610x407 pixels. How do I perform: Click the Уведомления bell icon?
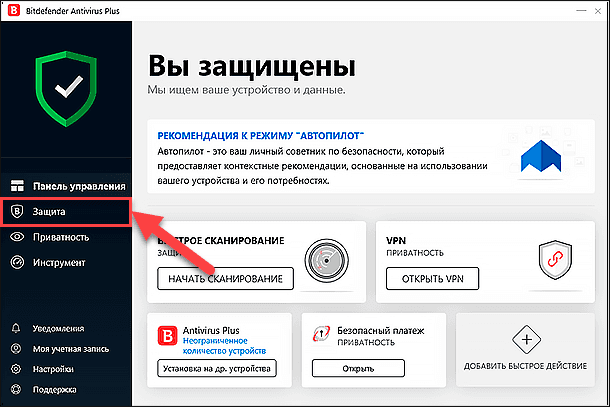(16, 328)
